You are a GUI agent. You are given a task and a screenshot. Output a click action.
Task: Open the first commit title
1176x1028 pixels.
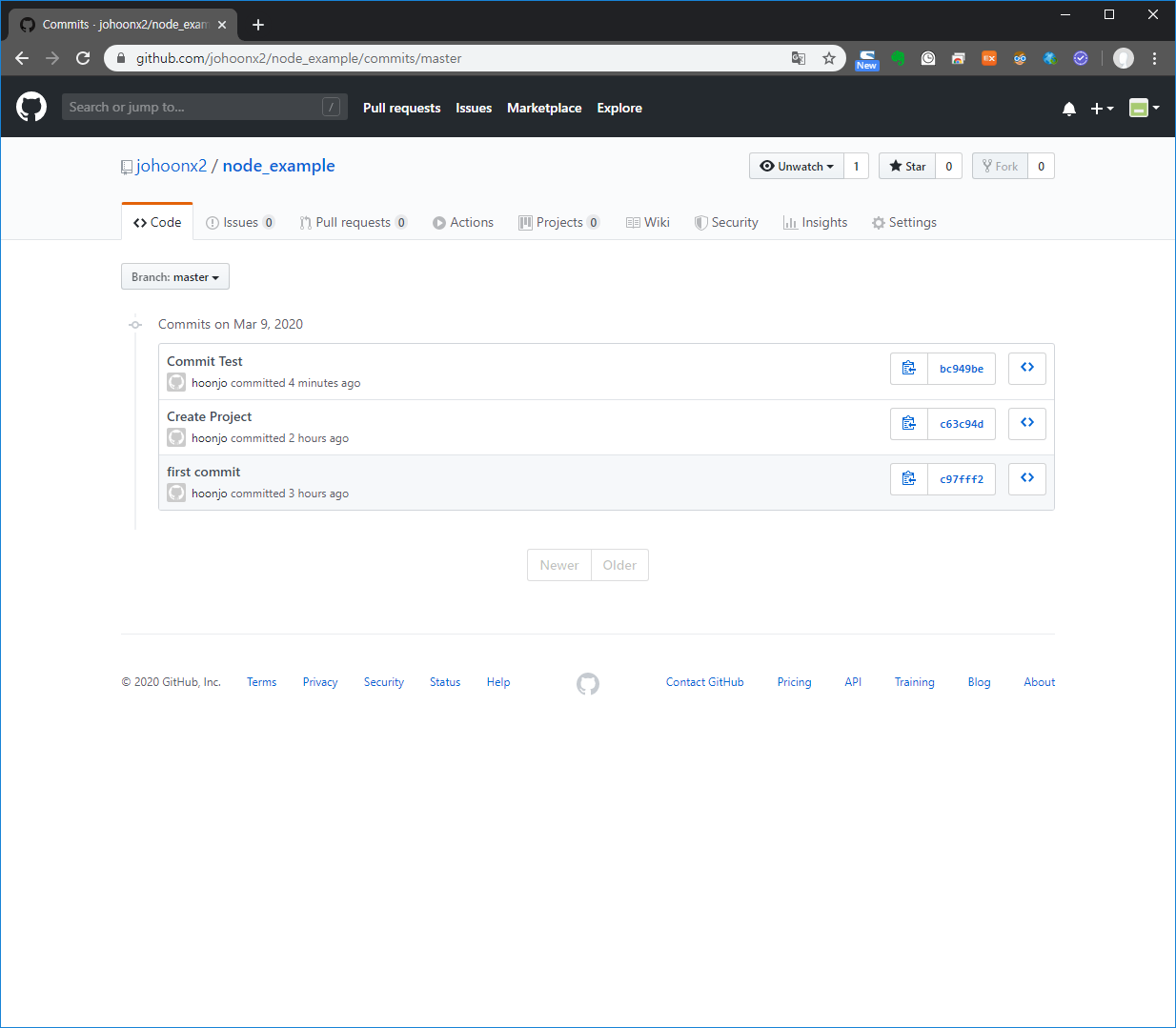tap(203, 472)
